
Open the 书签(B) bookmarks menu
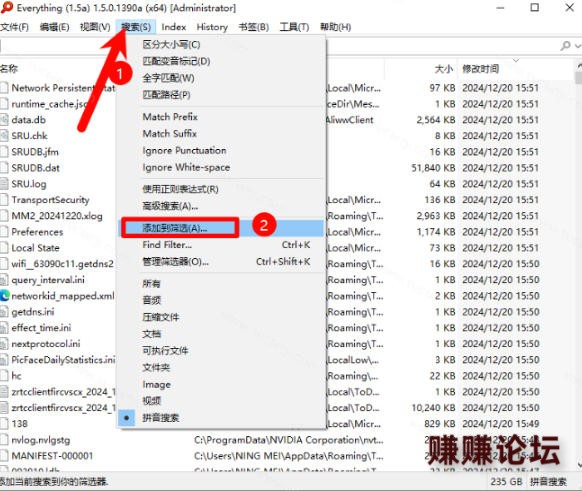[x=254, y=27]
